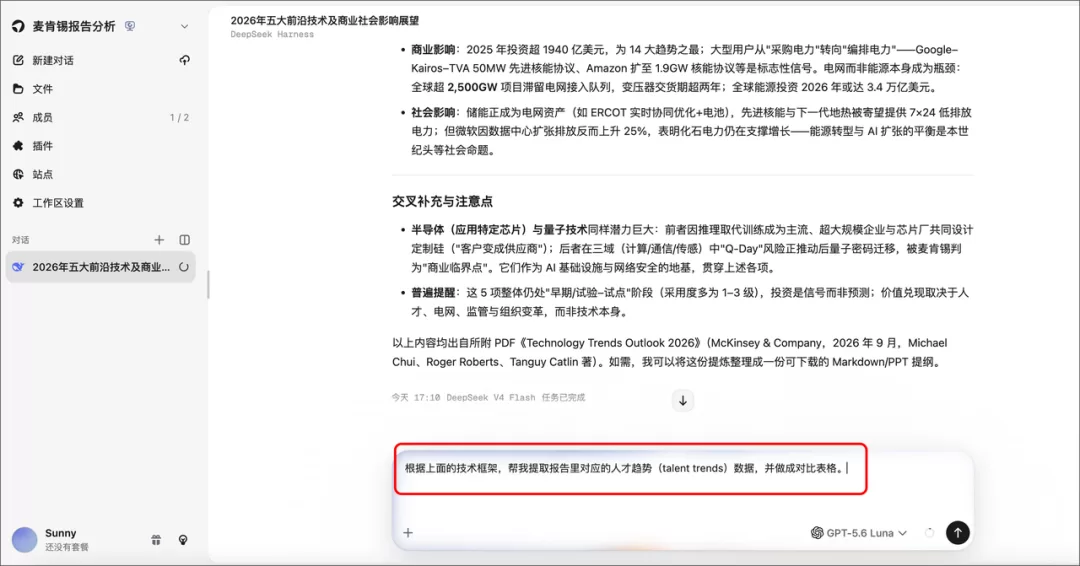Click the OpenAI logo beside GPT-5.6 Luna

point(817,533)
